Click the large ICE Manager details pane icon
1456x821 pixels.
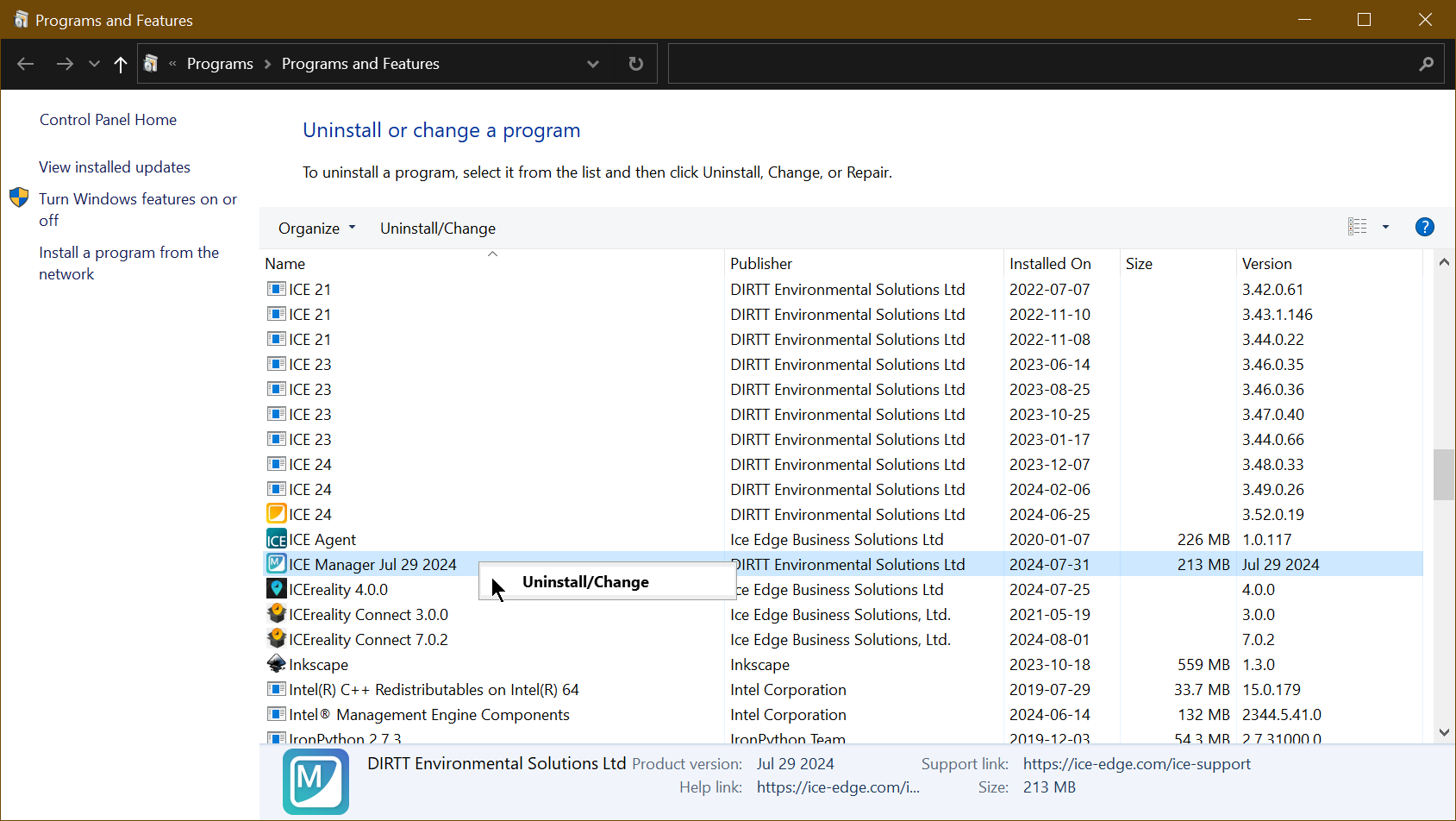pyautogui.click(x=316, y=781)
